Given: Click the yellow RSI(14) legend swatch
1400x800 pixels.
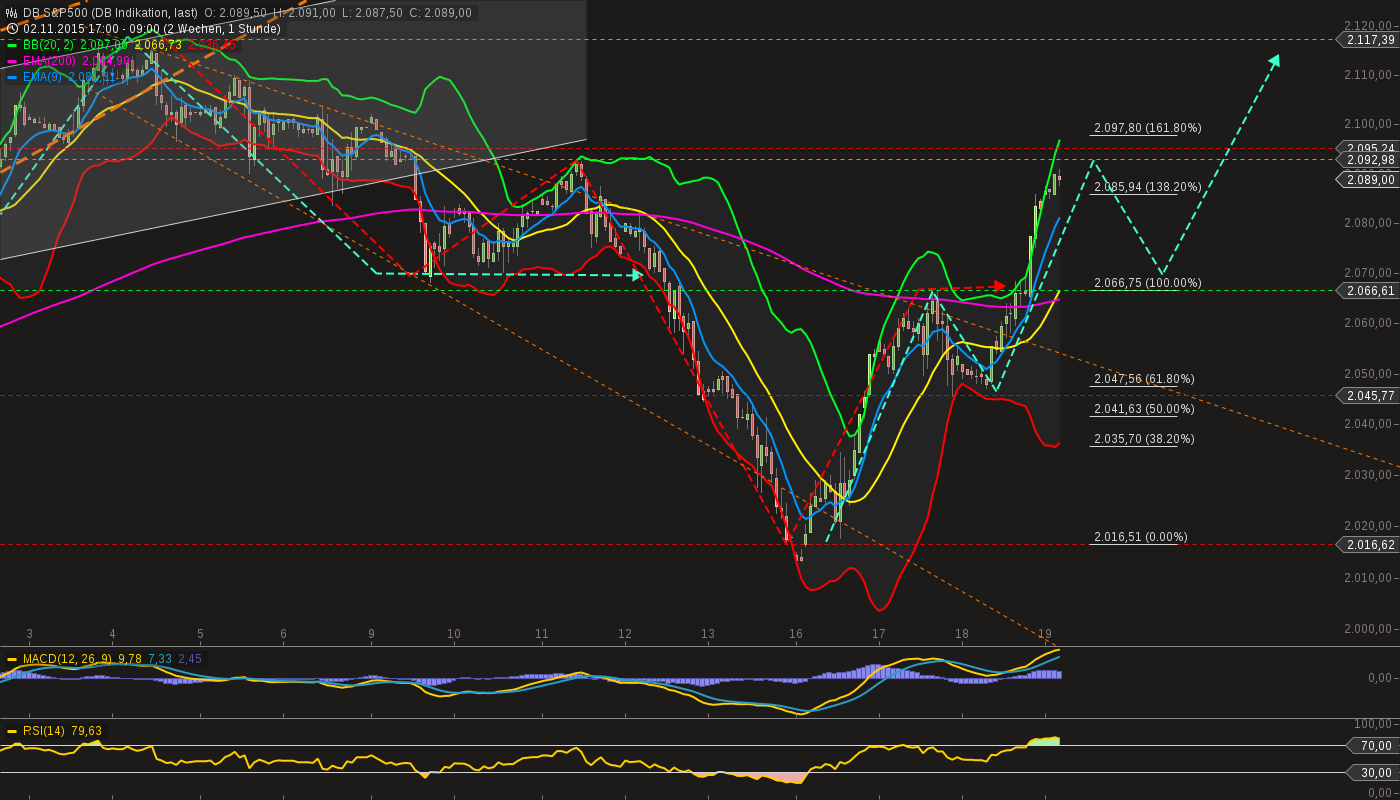Looking at the screenshot, I should point(12,731).
